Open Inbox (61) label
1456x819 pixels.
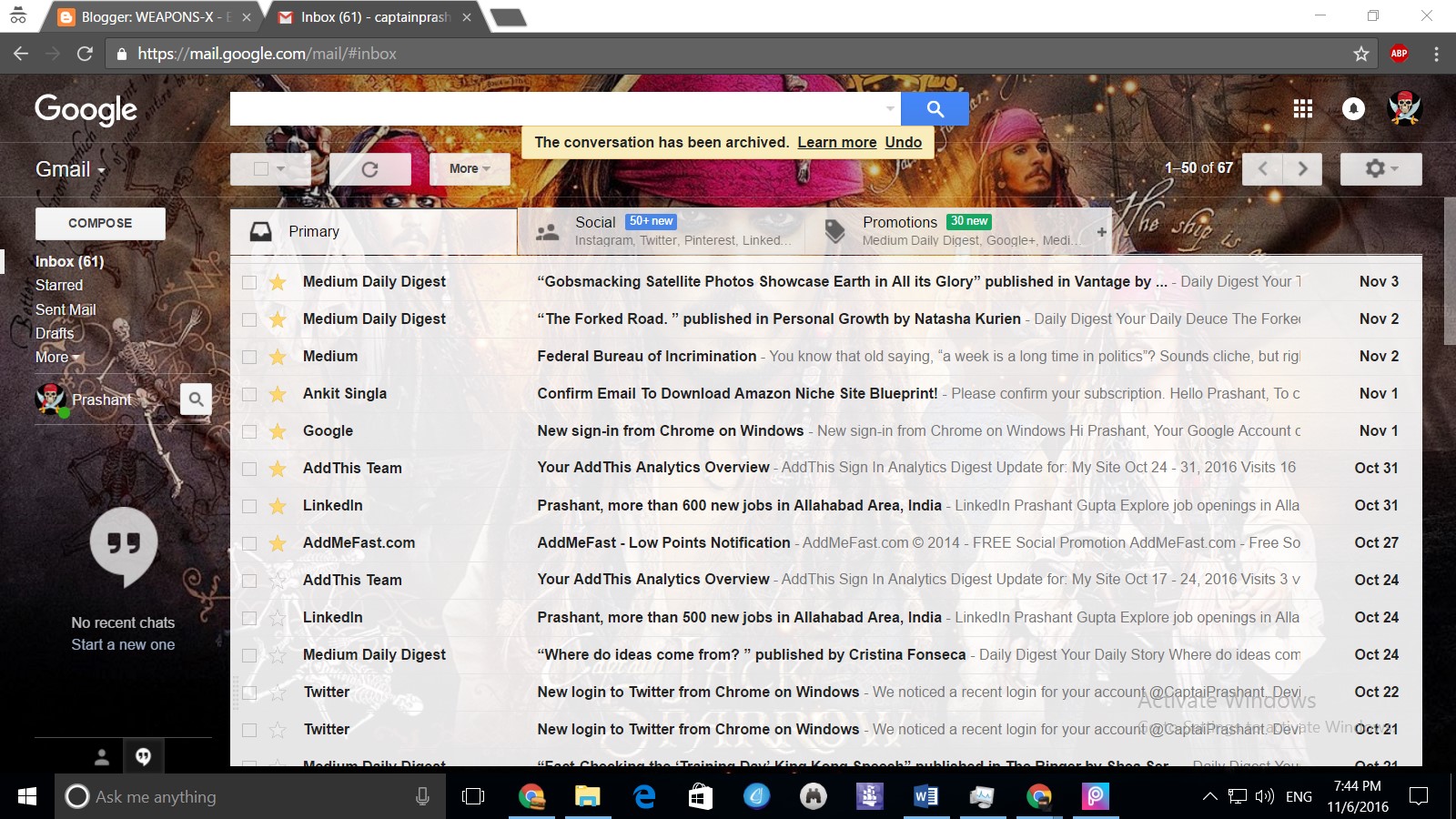tap(69, 262)
